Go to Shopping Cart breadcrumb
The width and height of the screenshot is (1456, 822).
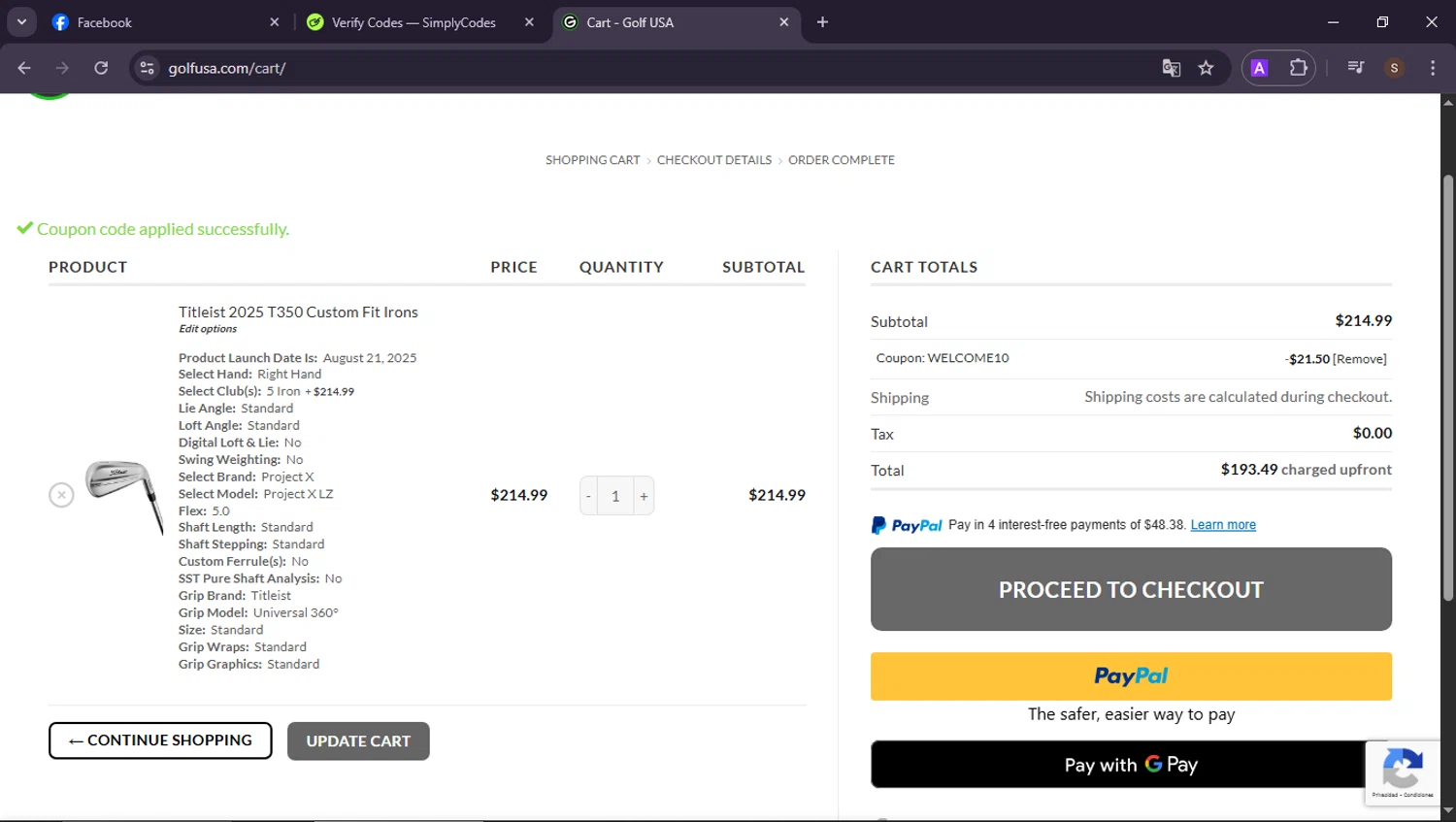592,160
